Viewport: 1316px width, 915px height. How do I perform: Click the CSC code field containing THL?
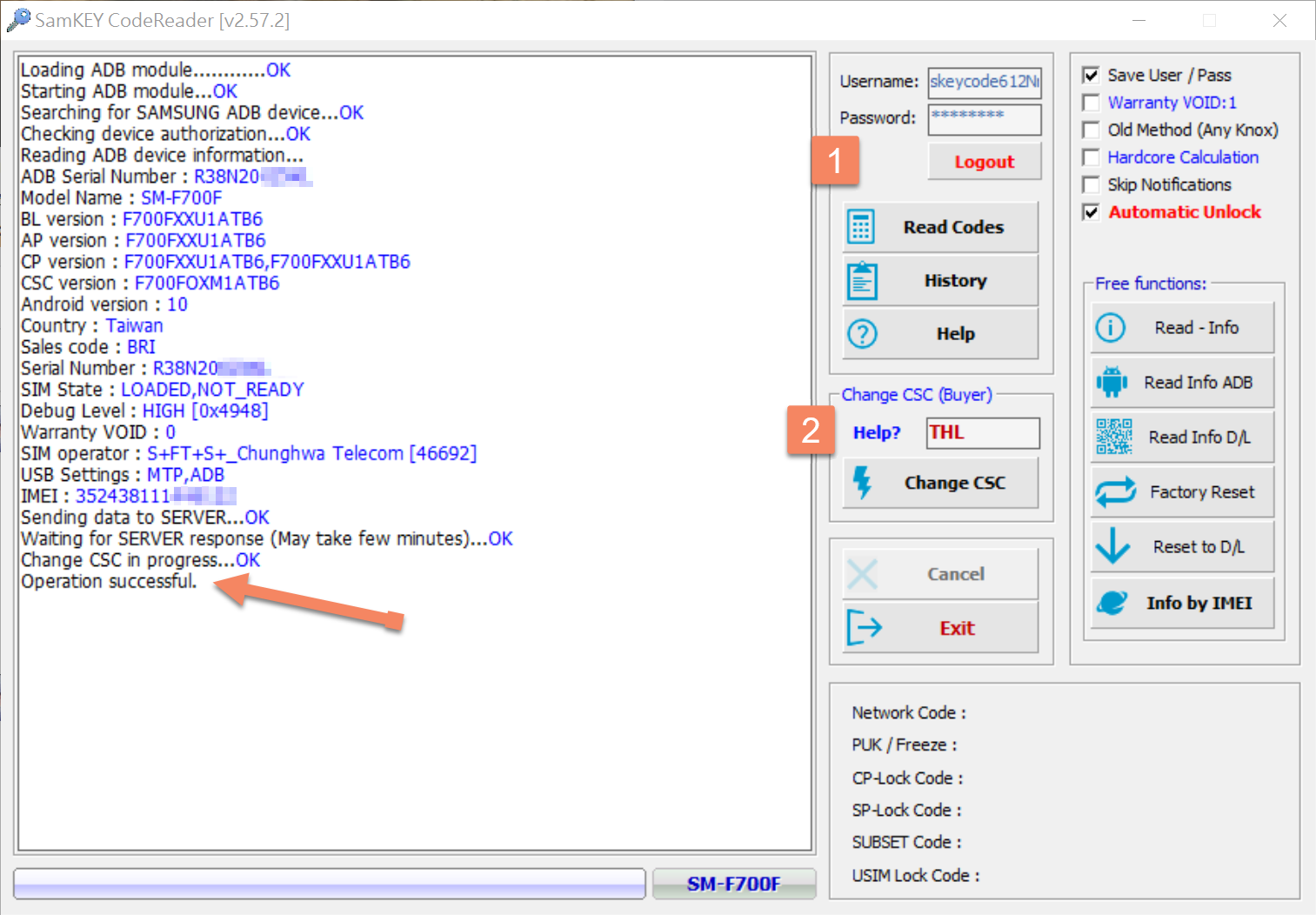coord(983,433)
